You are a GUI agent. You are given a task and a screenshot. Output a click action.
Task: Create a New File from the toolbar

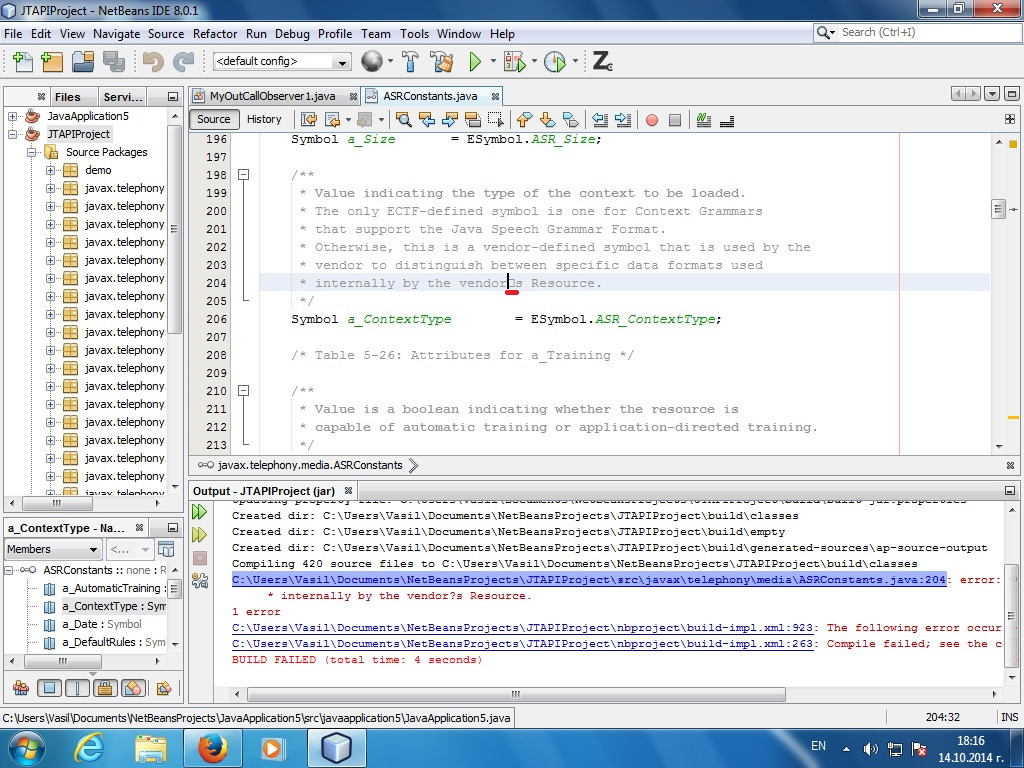[x=23, y=62]
